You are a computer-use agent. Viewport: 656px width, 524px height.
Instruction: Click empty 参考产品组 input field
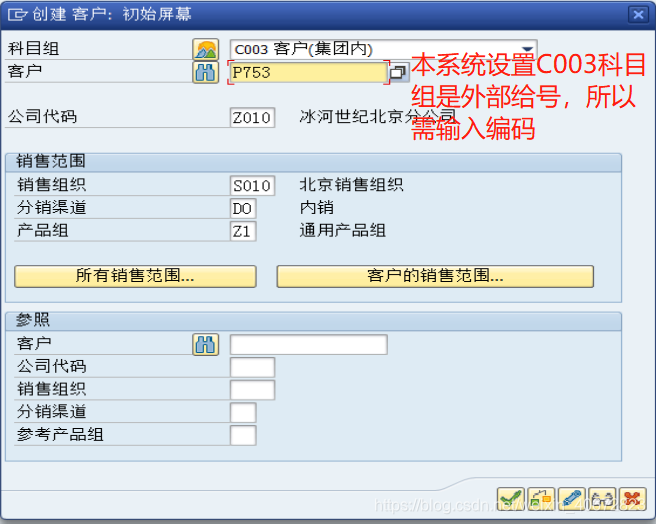click(x=243, y=435)
